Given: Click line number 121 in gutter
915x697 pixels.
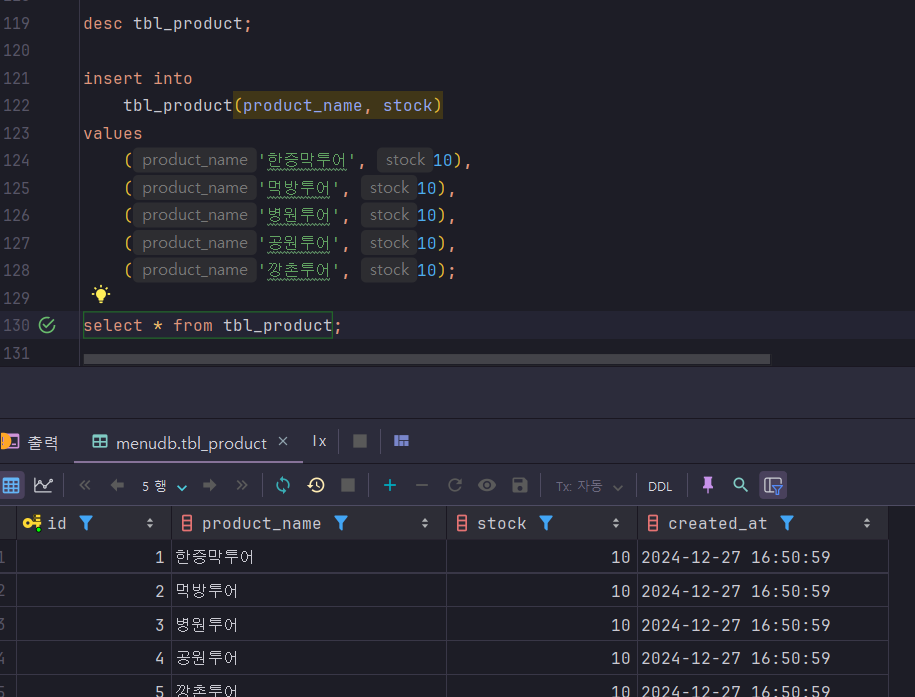Looking at the screenshot, I should [x=16, y=78].
